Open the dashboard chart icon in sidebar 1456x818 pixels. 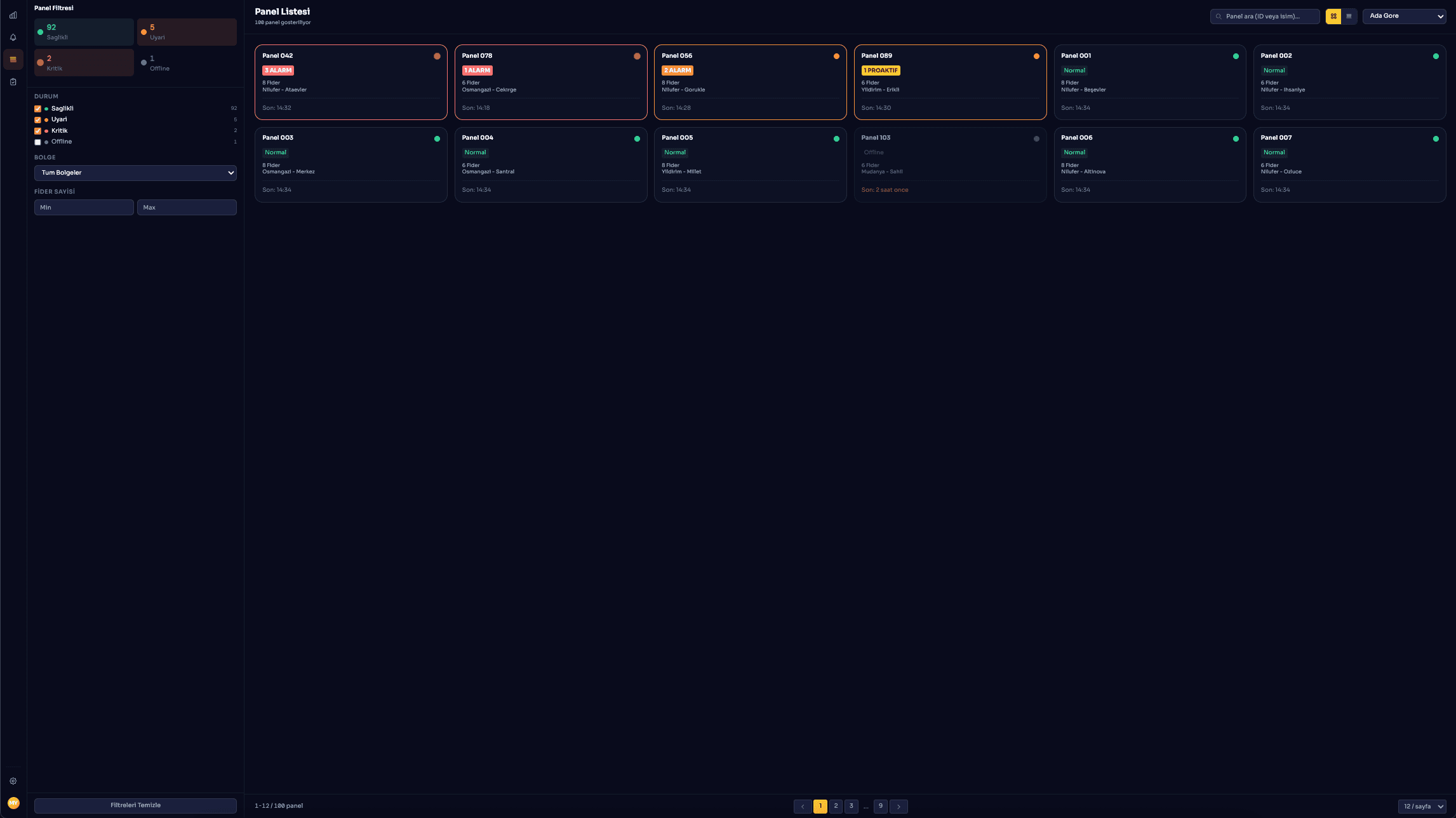[x=13, y=15]
